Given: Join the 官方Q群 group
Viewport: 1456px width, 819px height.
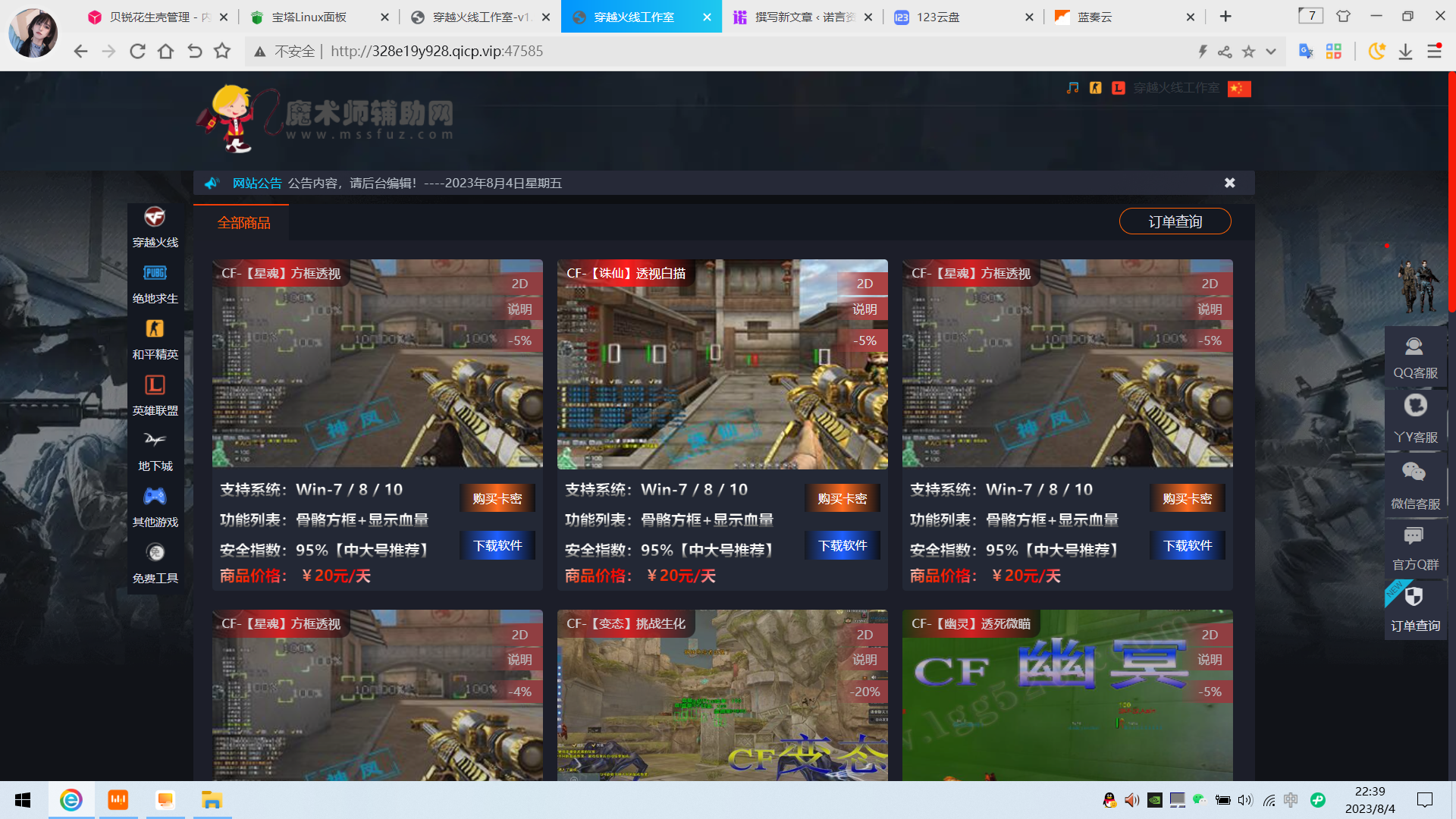Looking at the screenshot, I should click(1415, 549).
